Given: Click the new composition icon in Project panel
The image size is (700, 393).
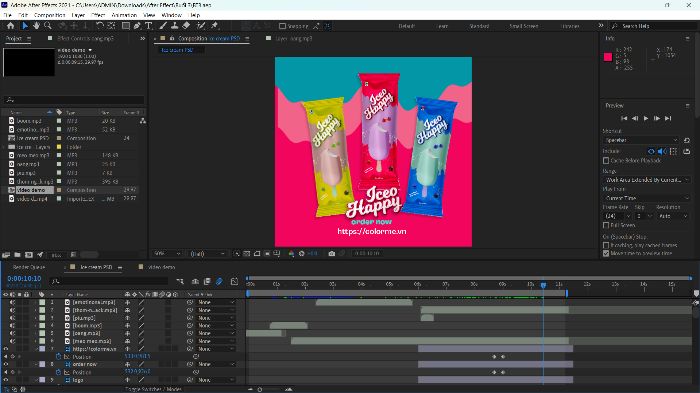Looking at the screenshot, I should (x=29, y=255).
